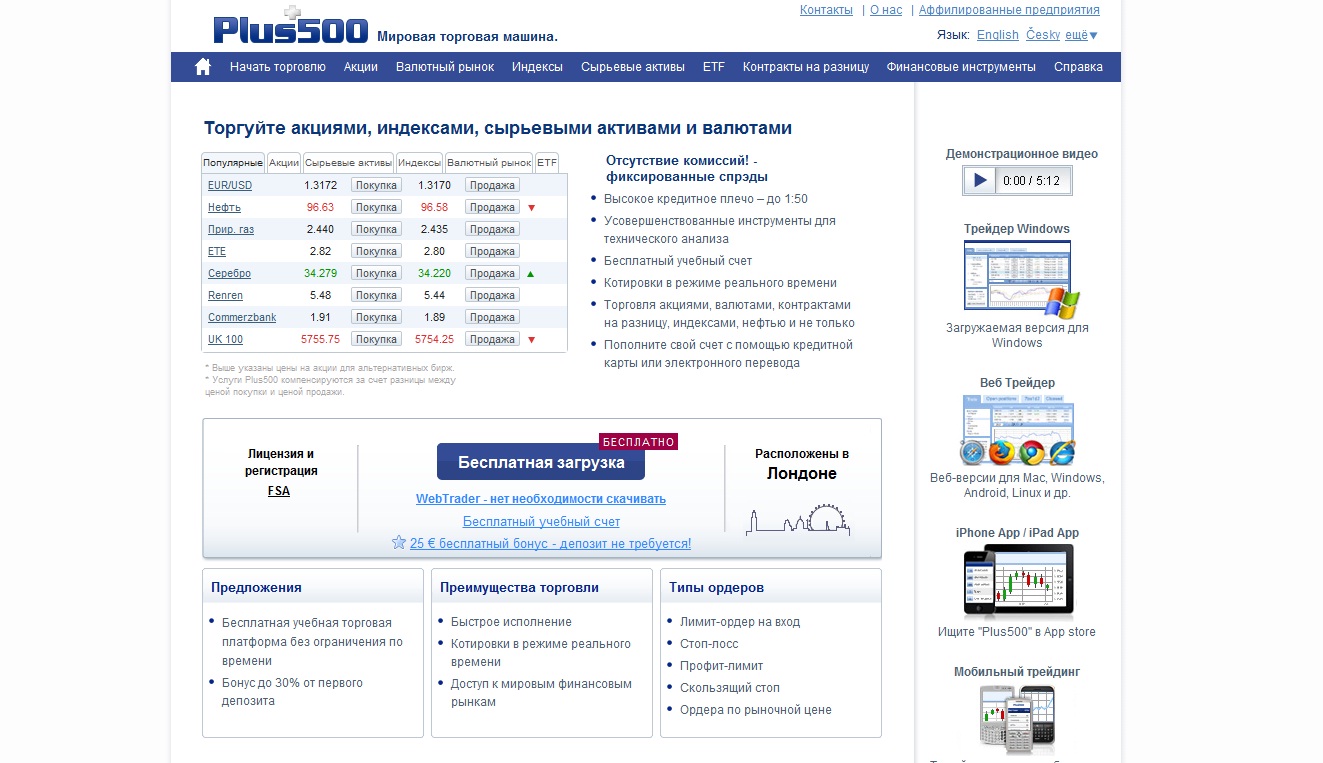The image size is (1323, 763).
Task: Click the 'Бесплатная загрузка' button
Action: (541, 462)
